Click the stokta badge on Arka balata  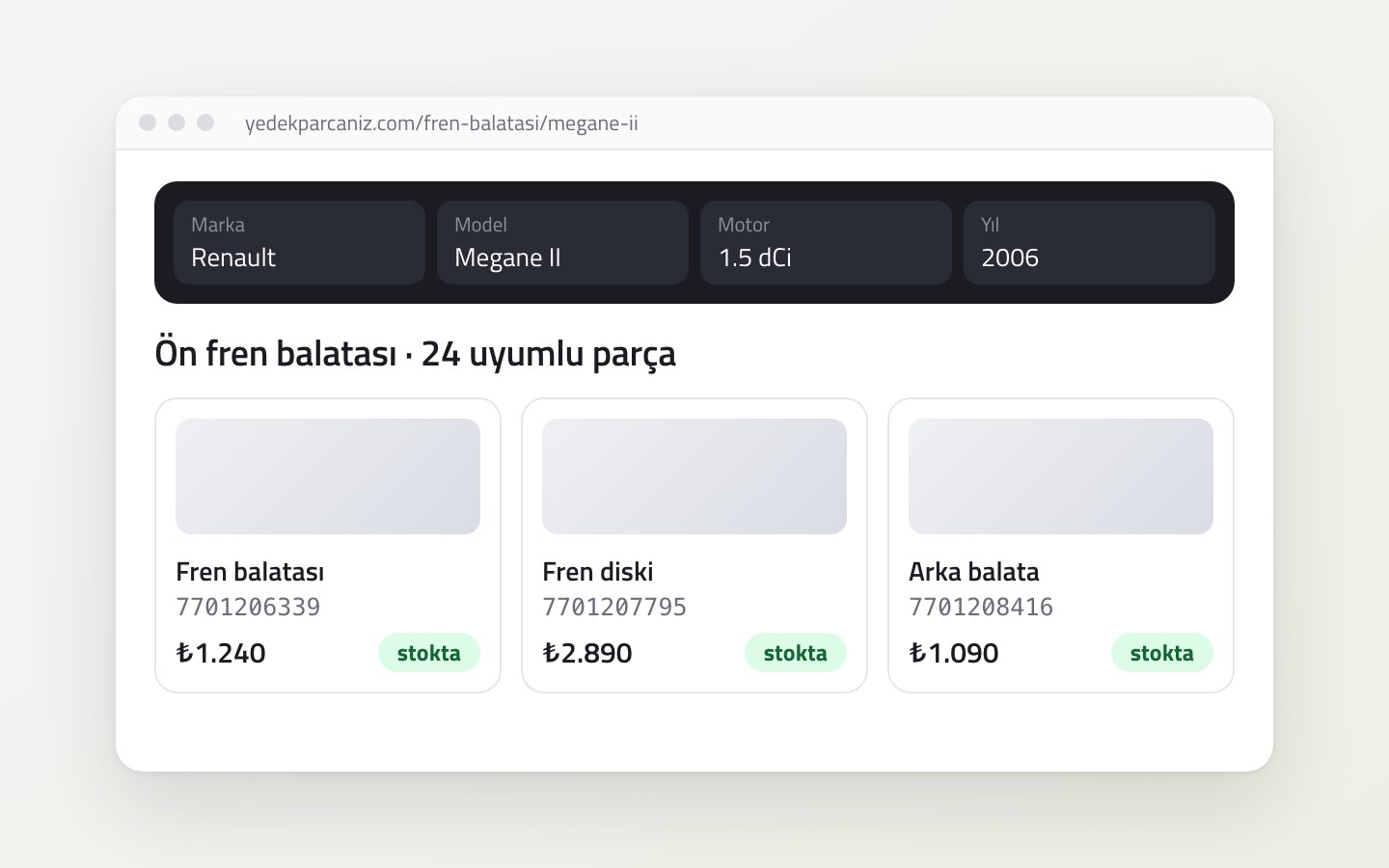click(1162, 653)
